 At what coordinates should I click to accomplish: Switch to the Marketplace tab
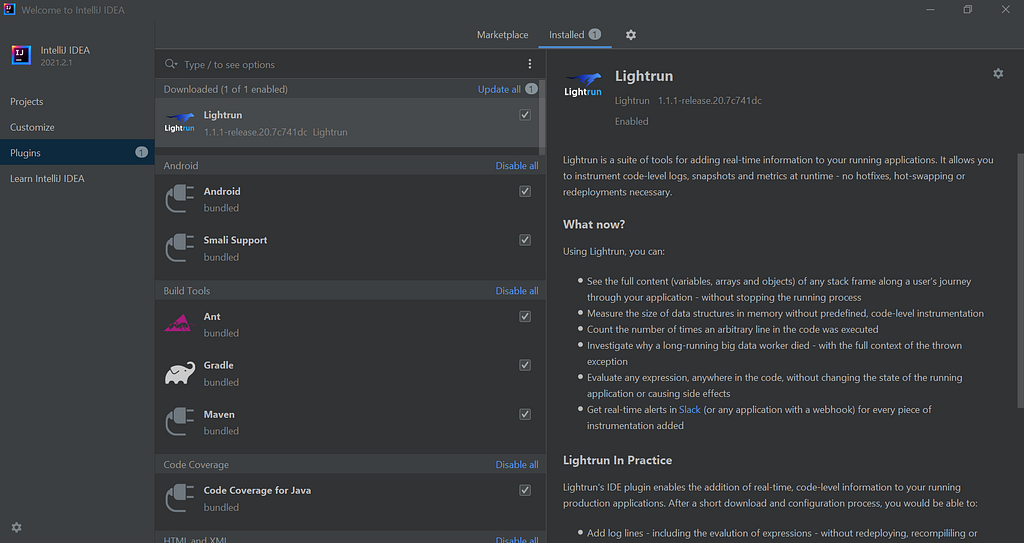tap(502, 35)
